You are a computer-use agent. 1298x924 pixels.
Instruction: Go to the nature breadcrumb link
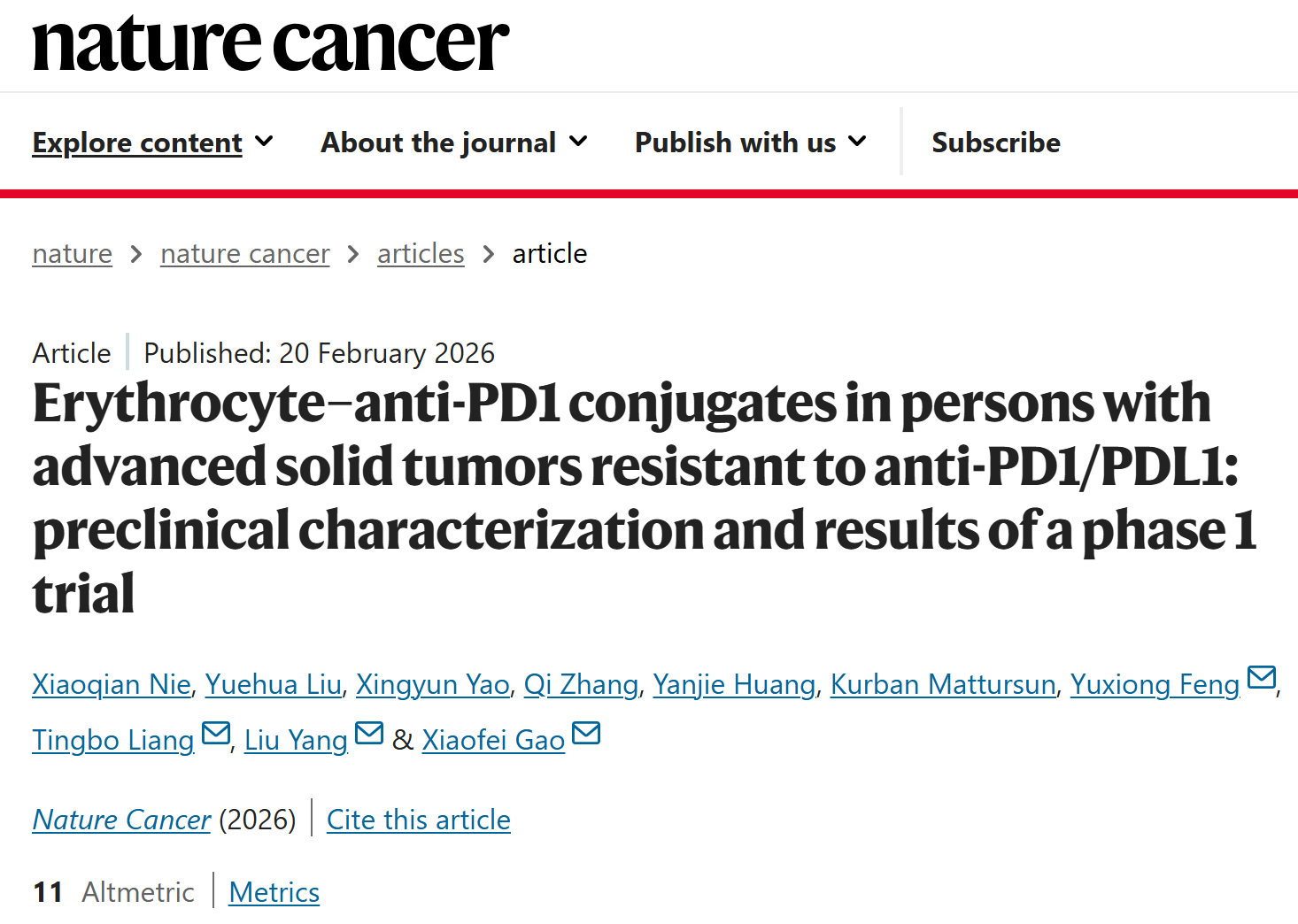click(73, 254)
